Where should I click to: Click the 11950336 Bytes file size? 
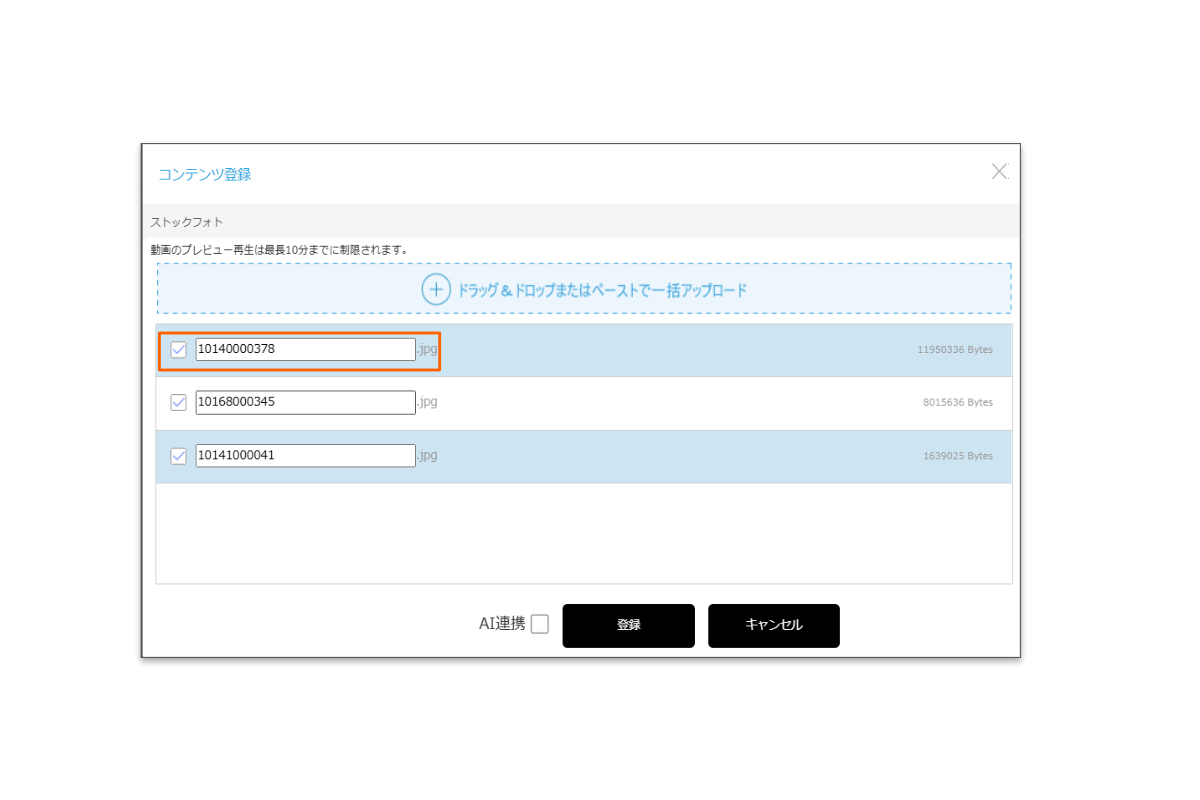[954, 350]
